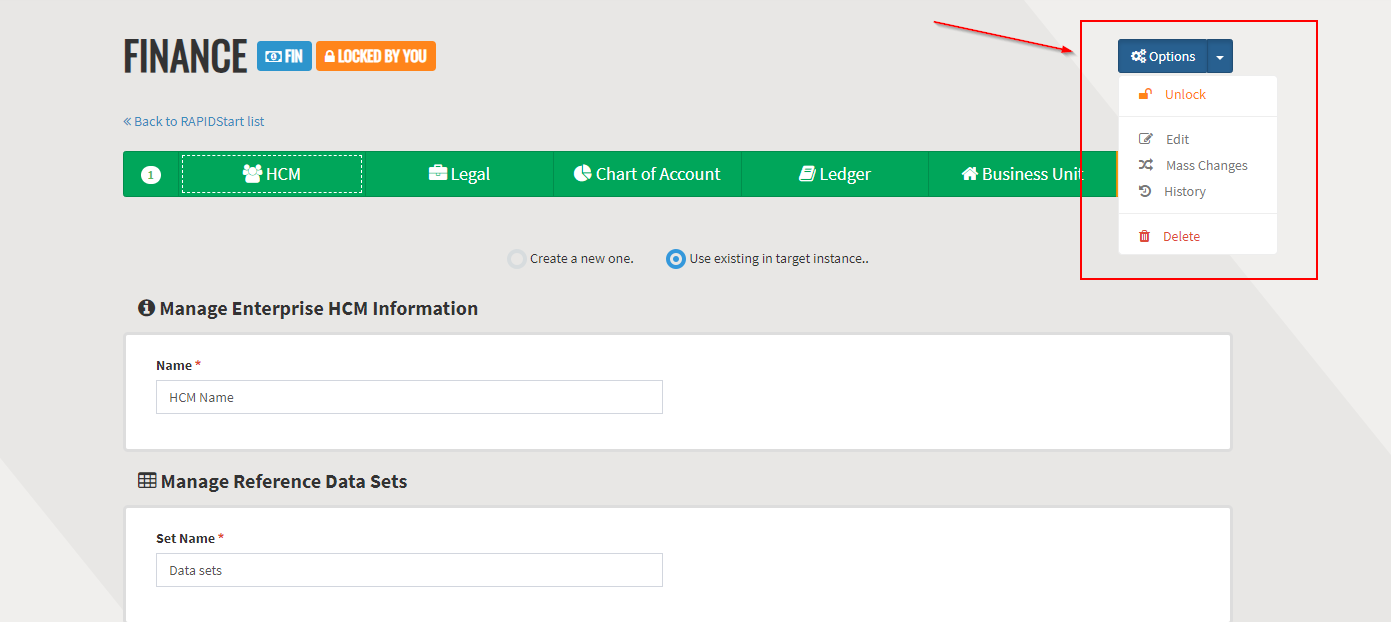Click the step number 1 circle

point(150,175)
